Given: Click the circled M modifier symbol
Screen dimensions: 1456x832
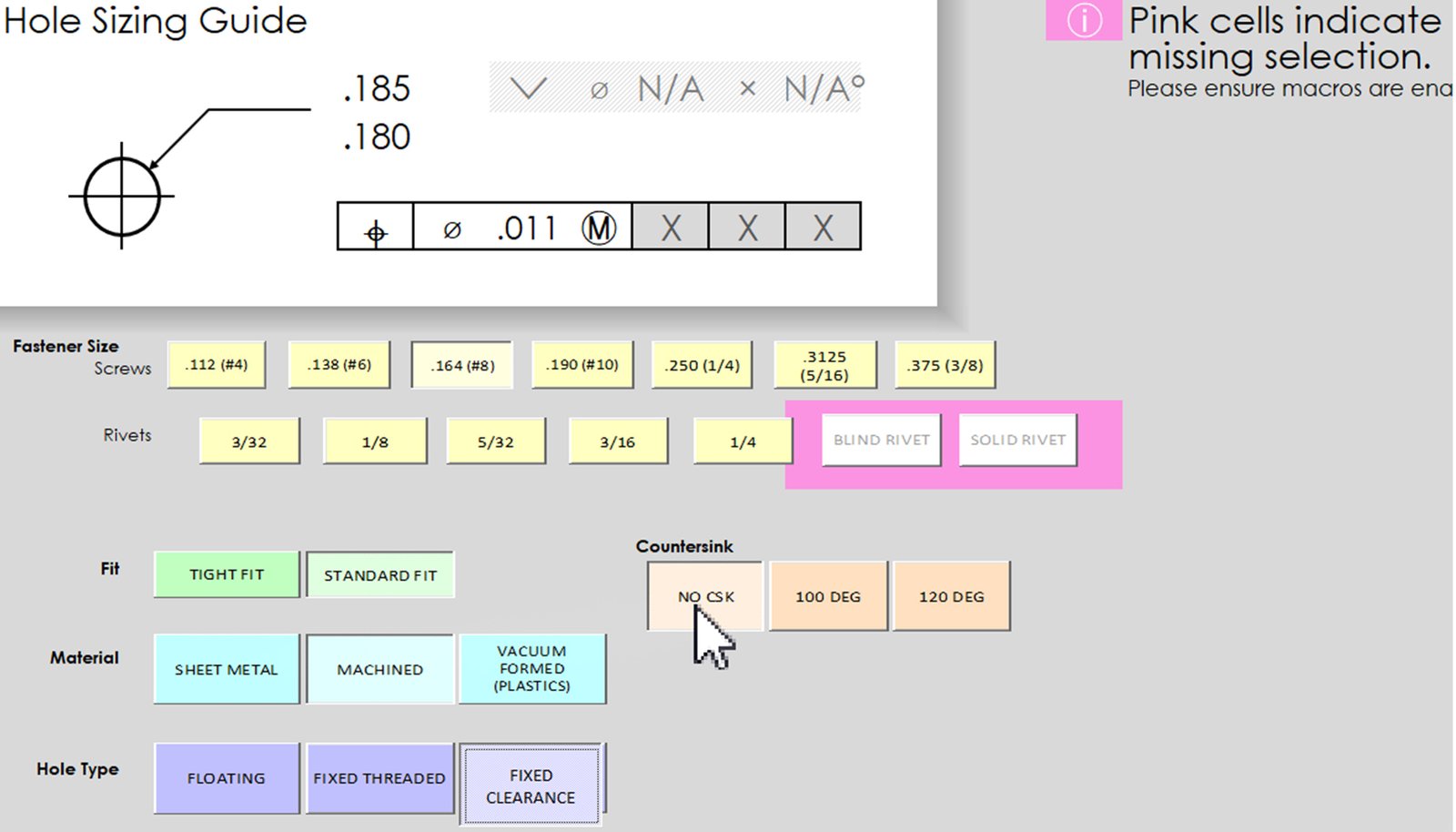Looking at the screenshot, I should click(599, 227).
